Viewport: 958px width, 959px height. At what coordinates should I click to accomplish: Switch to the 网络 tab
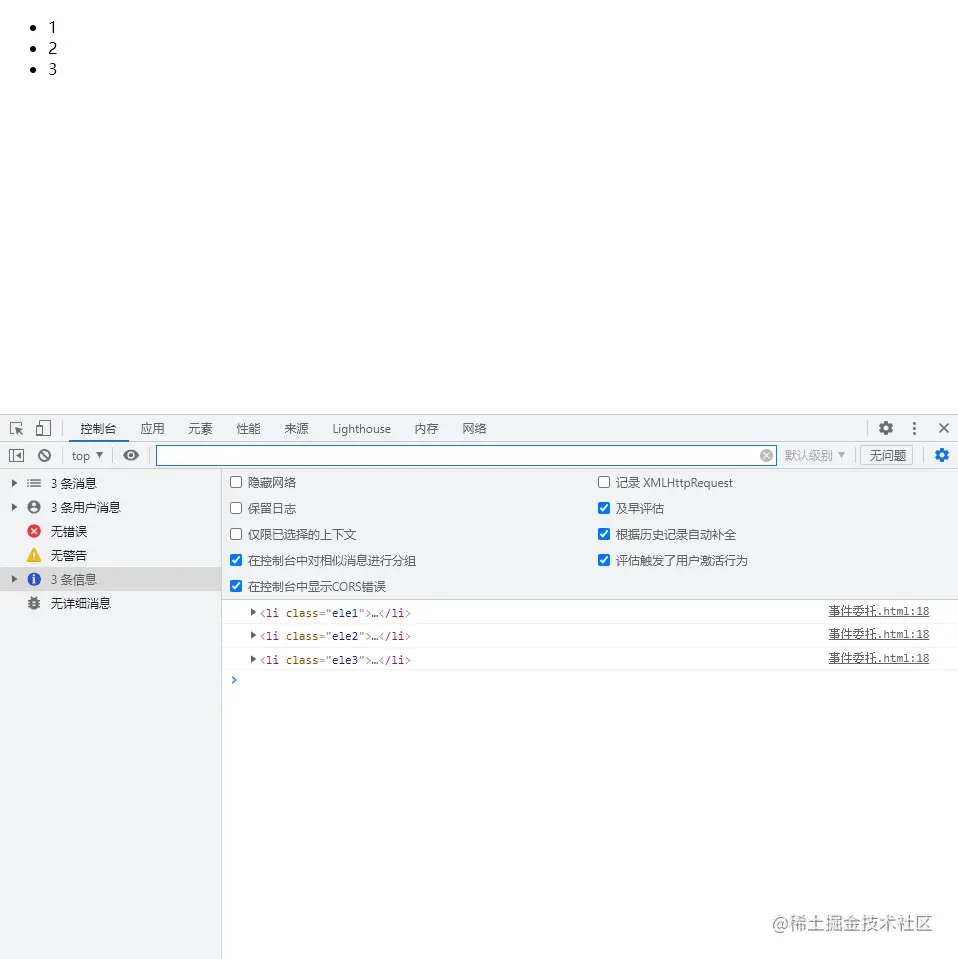click(x=474, y=429)
